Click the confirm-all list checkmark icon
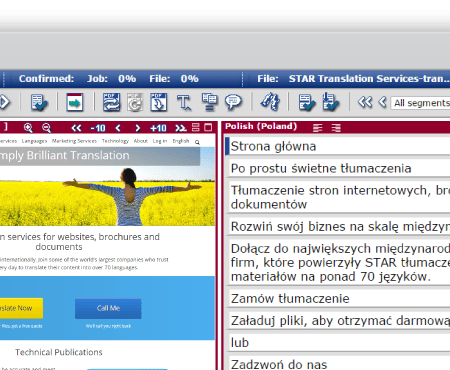 [x=330, y=102]
